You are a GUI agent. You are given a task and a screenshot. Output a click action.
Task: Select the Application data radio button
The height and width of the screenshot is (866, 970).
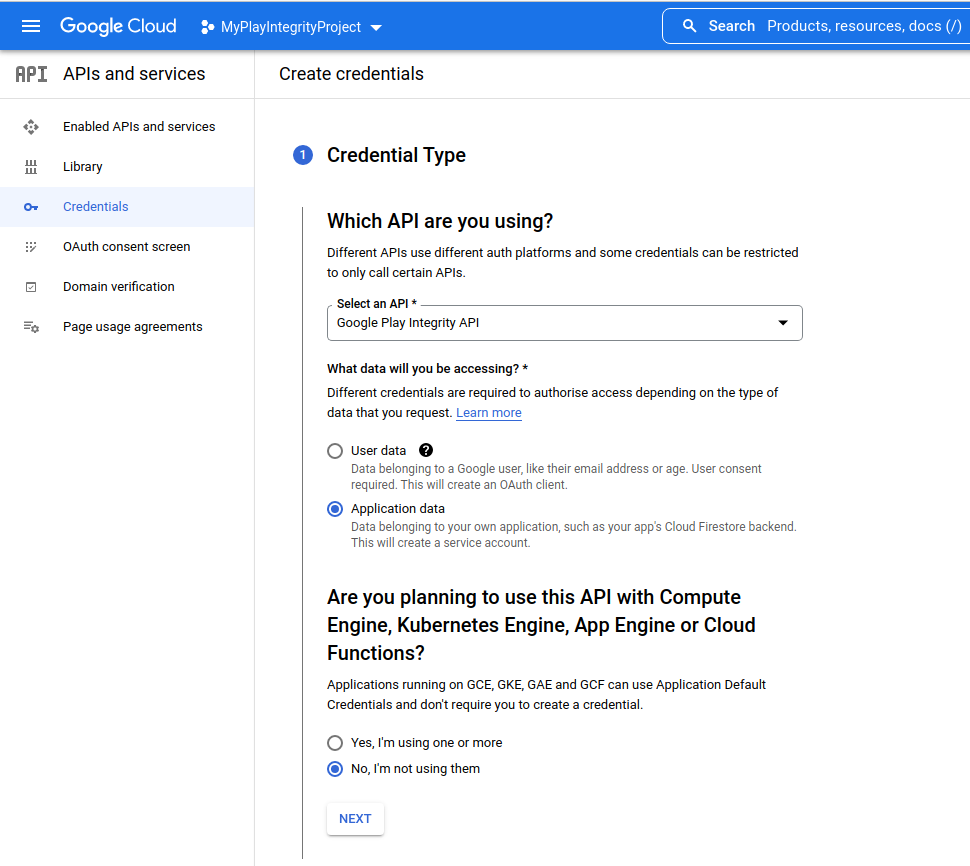(334, 508)
